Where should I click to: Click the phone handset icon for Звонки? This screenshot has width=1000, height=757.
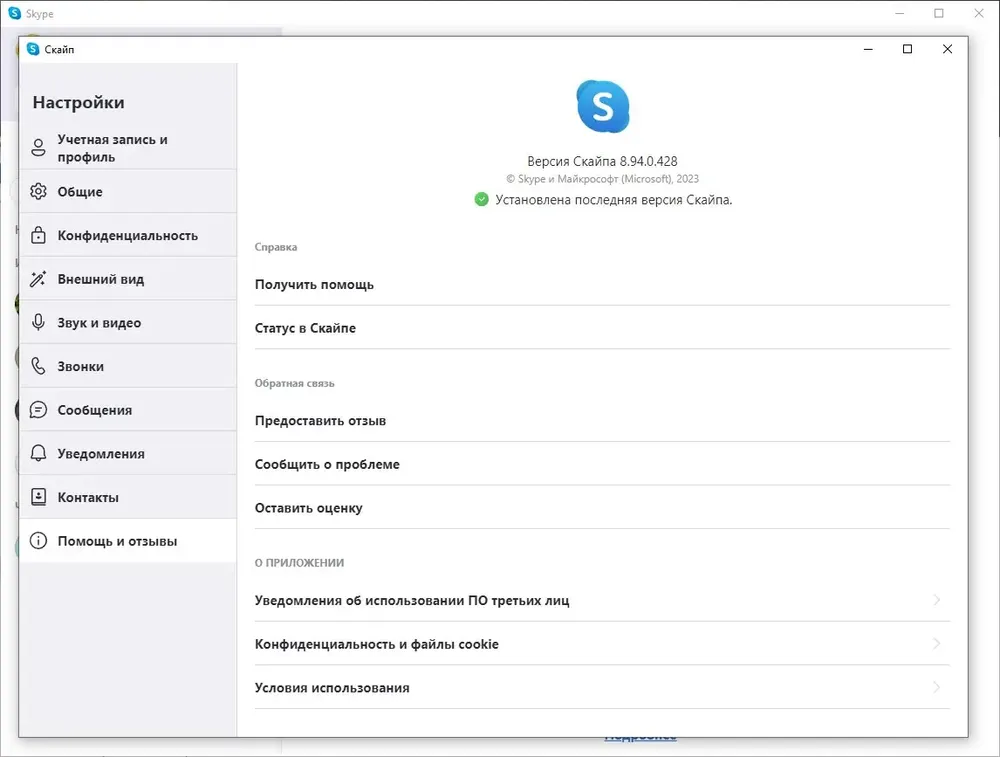pos(38,366)
